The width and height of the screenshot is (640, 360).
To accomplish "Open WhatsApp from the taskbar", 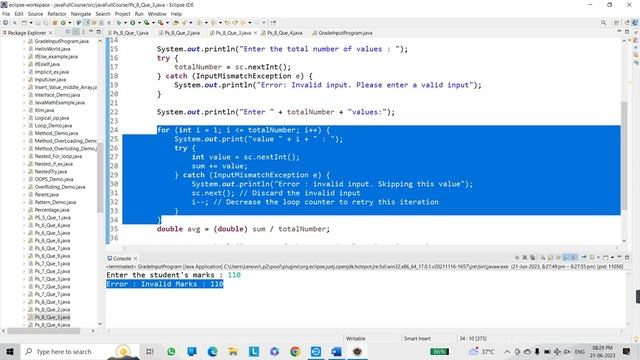I will click(x=171, y=351).
